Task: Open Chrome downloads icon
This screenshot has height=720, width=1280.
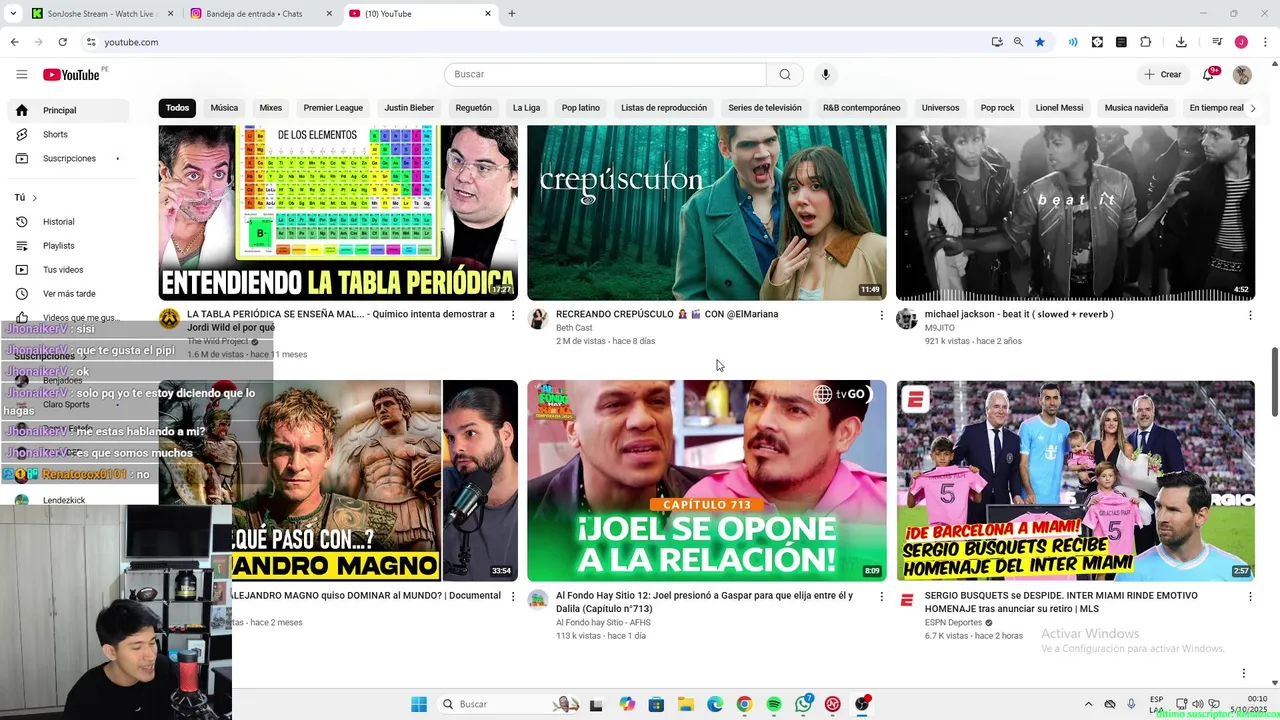Action: point(1181,42)
